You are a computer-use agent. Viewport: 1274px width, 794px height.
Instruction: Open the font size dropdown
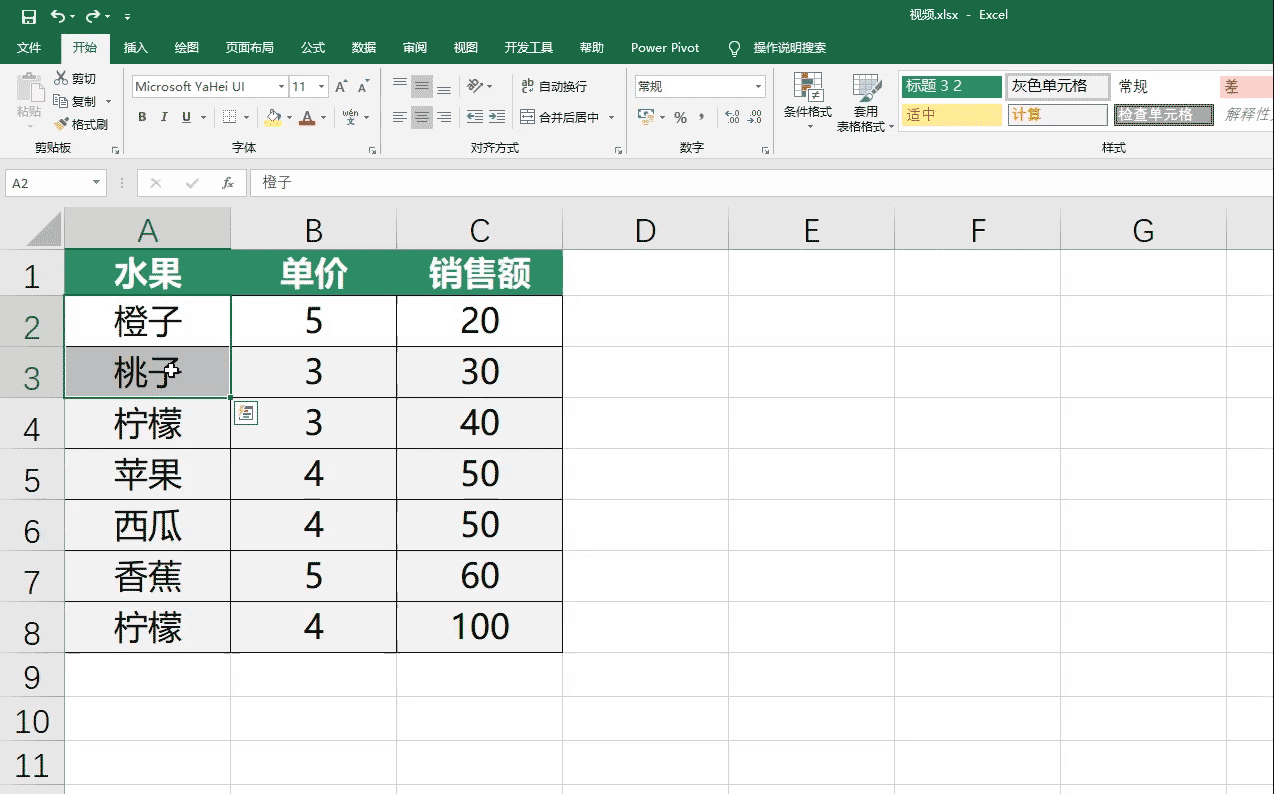point(320,87)
